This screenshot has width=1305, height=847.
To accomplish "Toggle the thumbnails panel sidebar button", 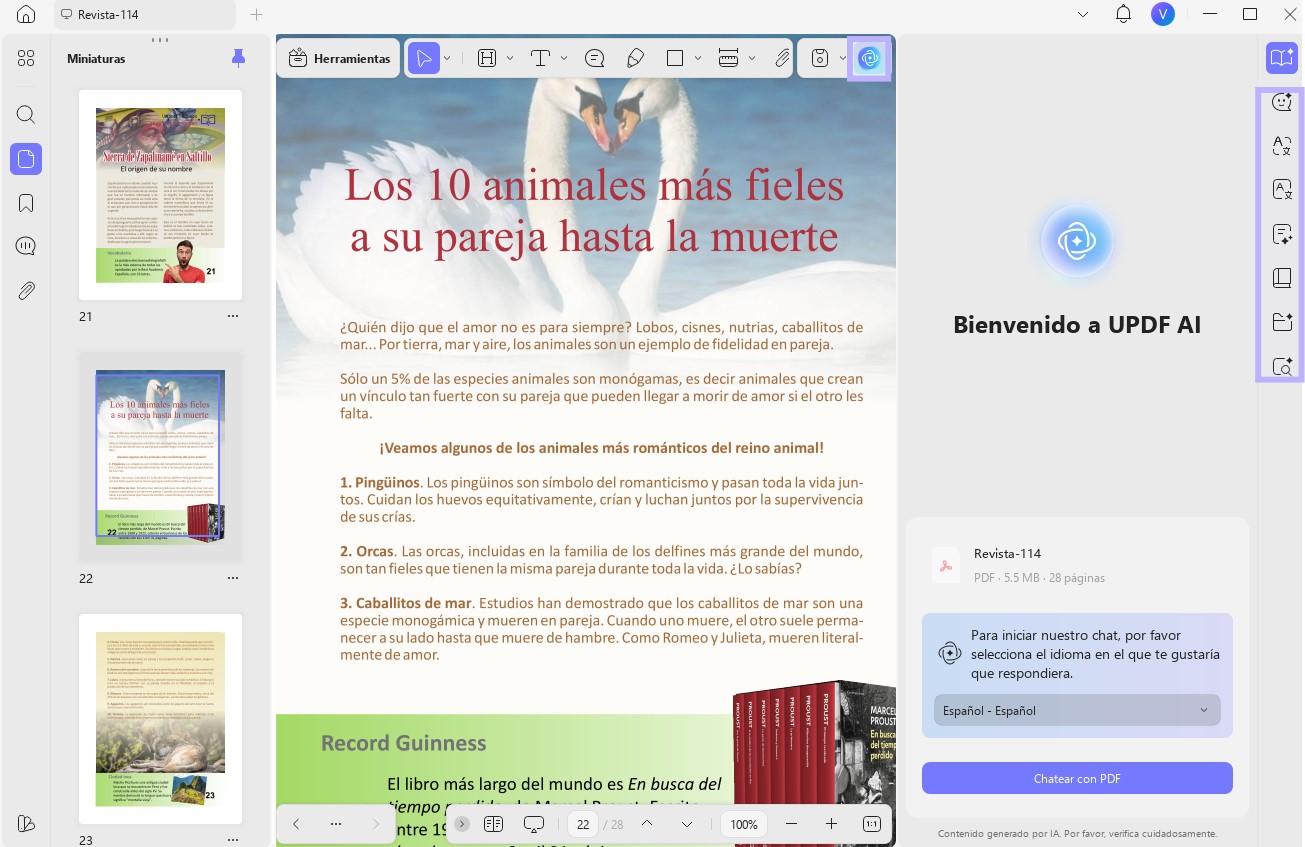I will coord(26,158).
